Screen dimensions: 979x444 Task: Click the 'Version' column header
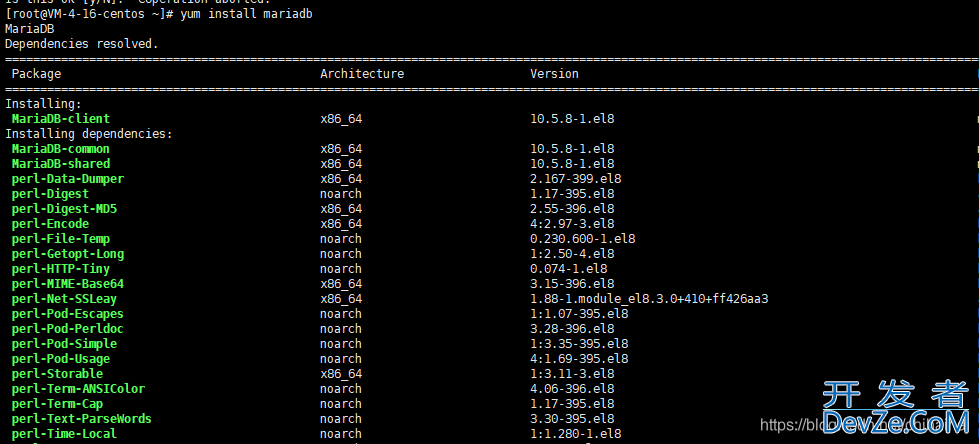(x=554, y=74)
